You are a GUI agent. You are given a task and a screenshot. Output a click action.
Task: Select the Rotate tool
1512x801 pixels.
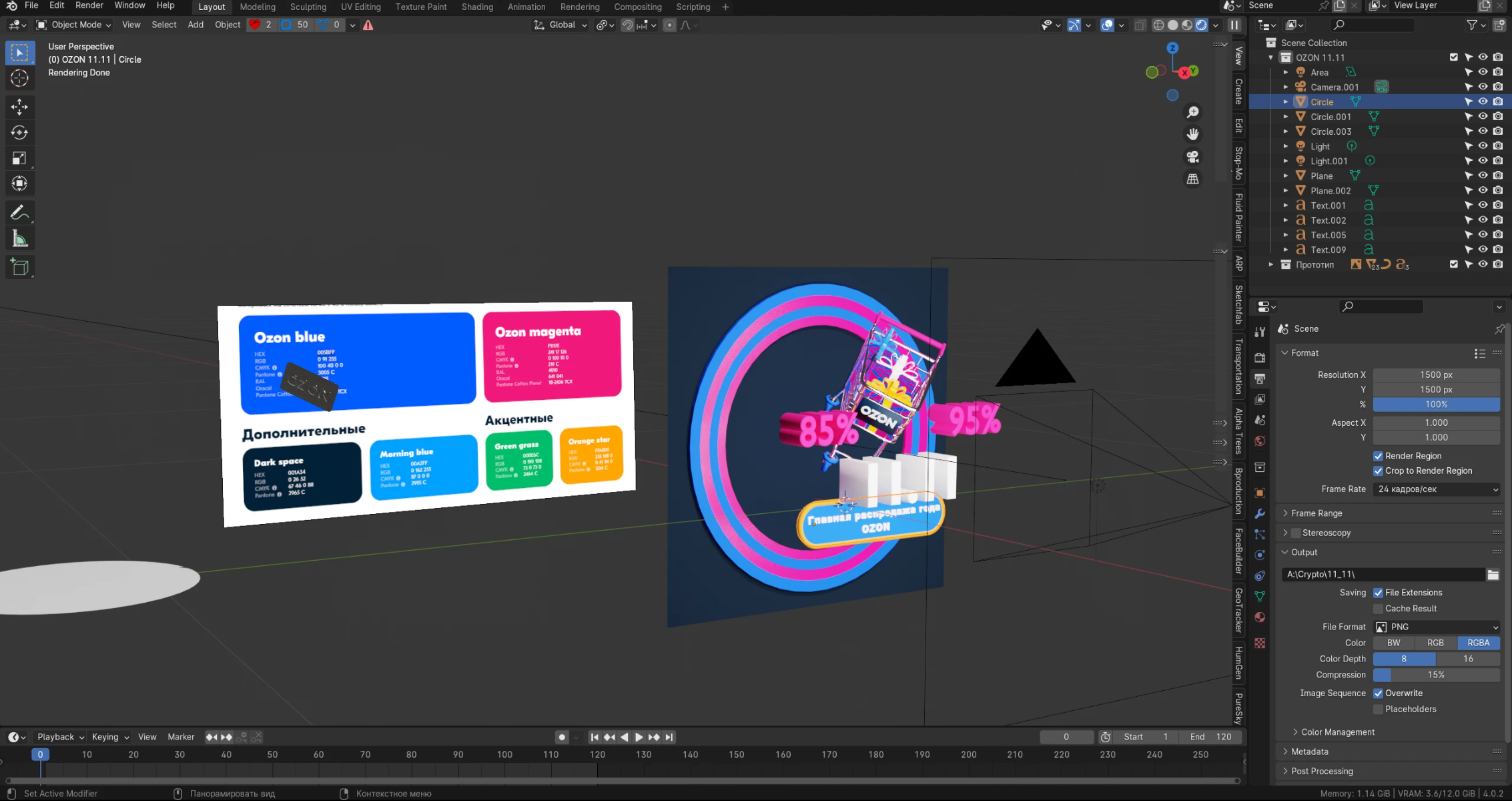coord(19,132)
